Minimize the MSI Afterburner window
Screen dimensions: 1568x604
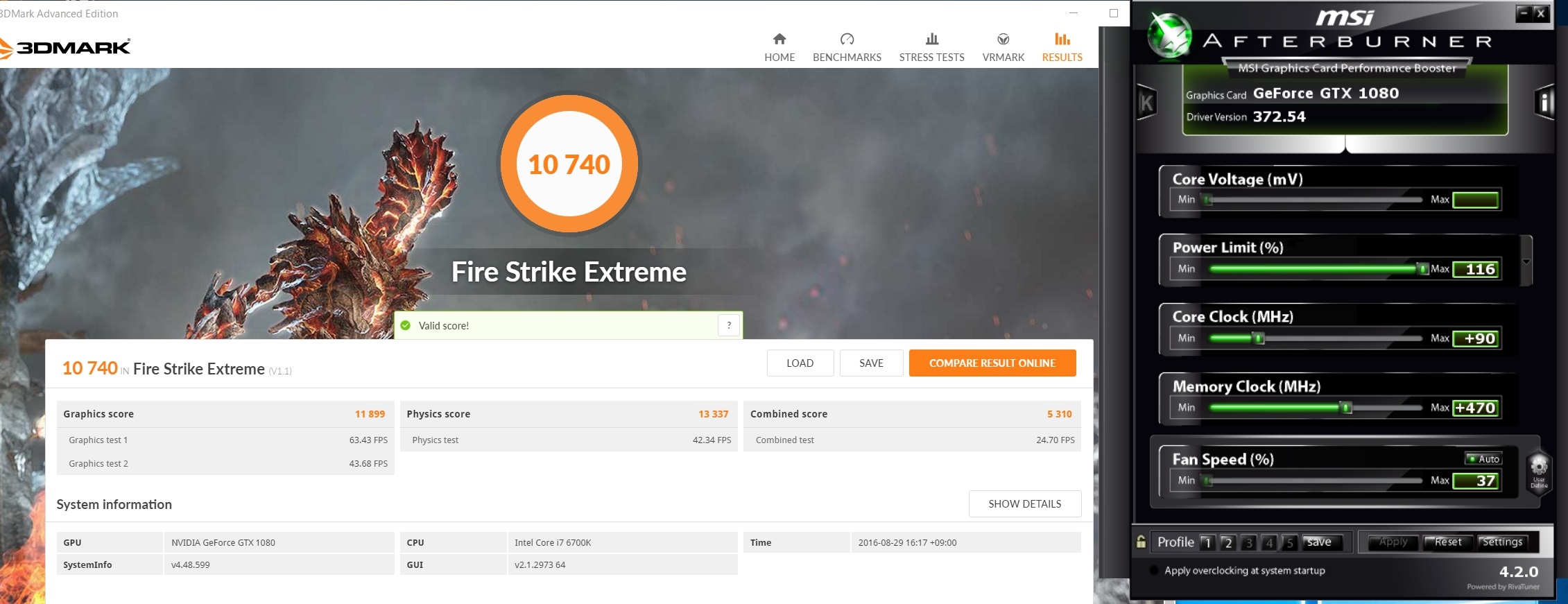(x=1524, y=13)
